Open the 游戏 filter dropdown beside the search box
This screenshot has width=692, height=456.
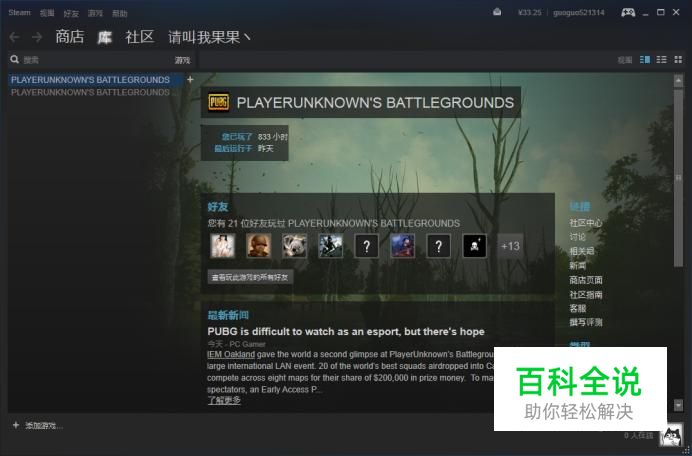point(182,60)
